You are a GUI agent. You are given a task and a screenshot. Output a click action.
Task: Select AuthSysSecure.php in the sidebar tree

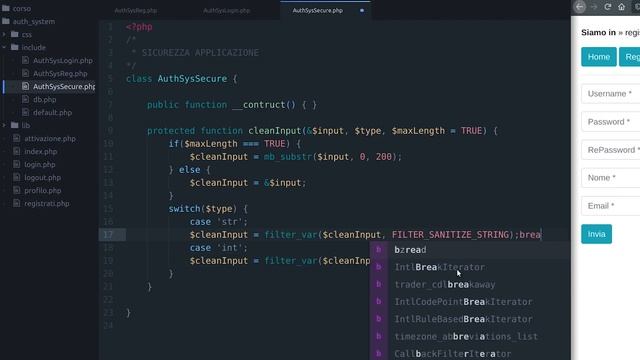[64, 87]
